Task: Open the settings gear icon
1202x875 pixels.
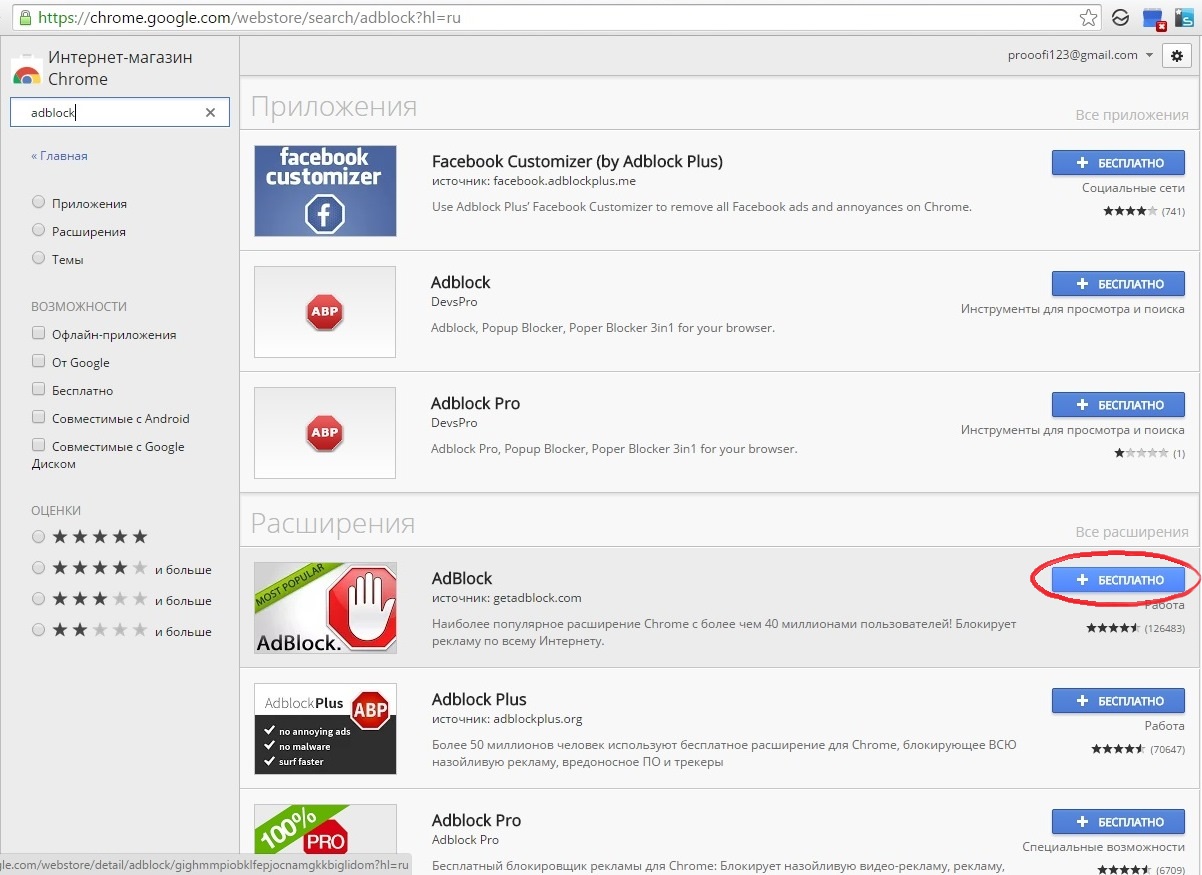Action: pyautogui.click(x=1177, y=56)
